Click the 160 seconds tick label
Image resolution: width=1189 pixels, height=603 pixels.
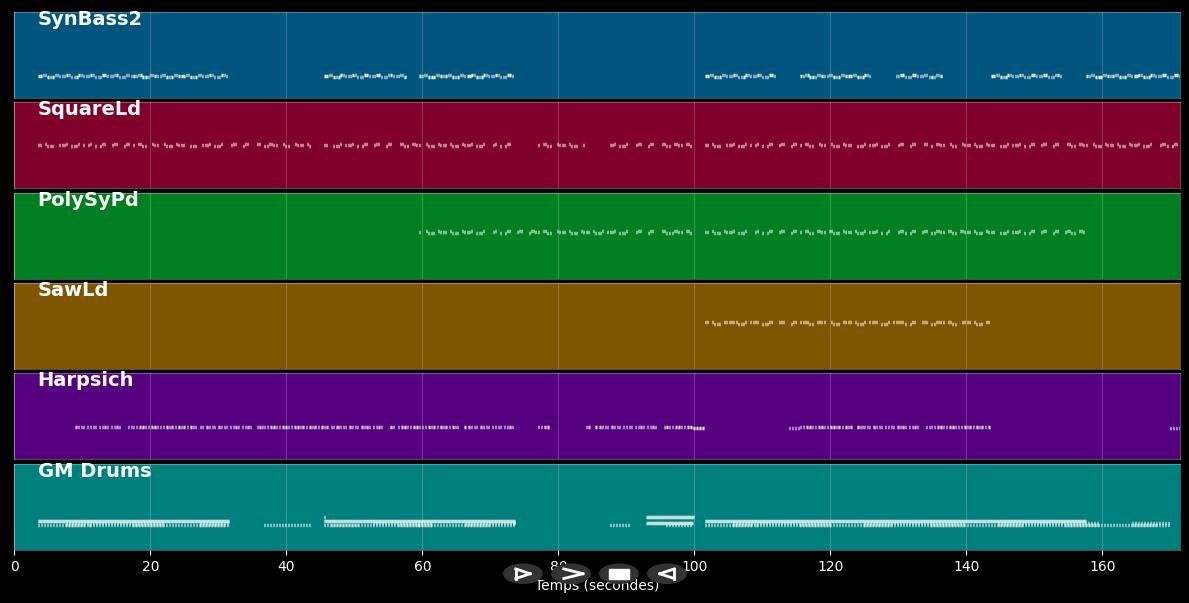1102,567
